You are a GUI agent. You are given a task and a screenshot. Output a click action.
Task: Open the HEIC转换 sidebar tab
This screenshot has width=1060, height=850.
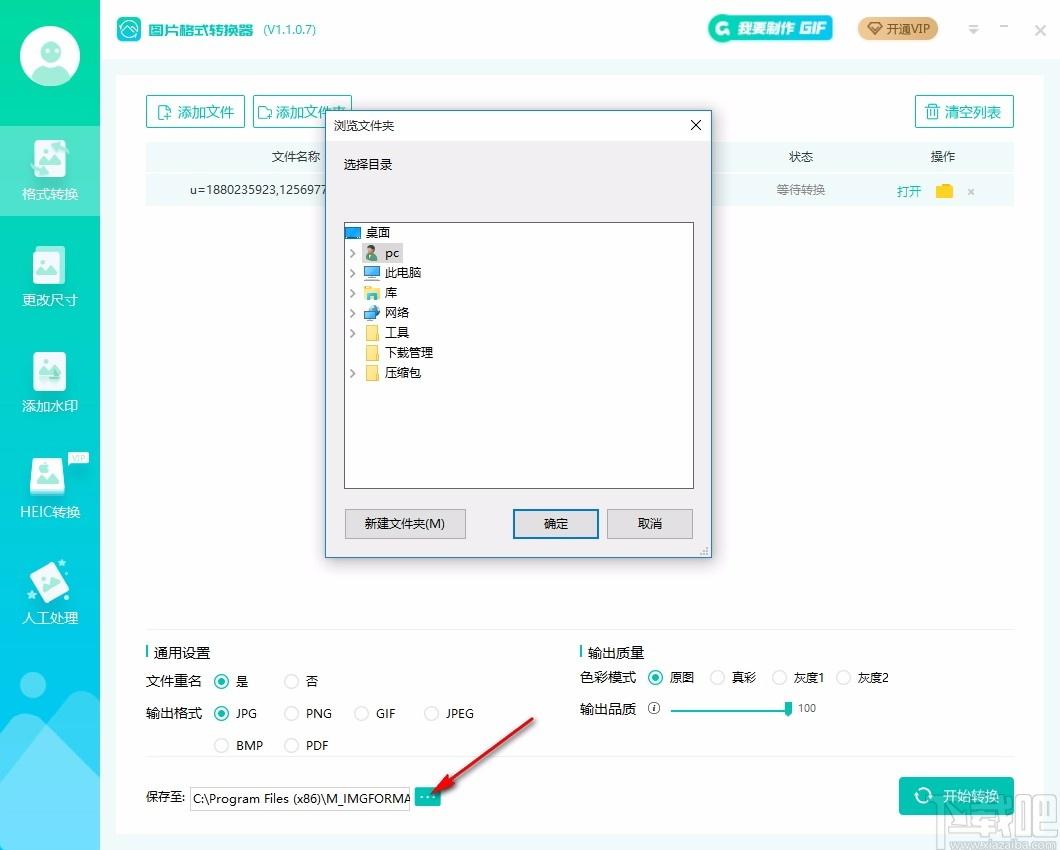(50, 488)
